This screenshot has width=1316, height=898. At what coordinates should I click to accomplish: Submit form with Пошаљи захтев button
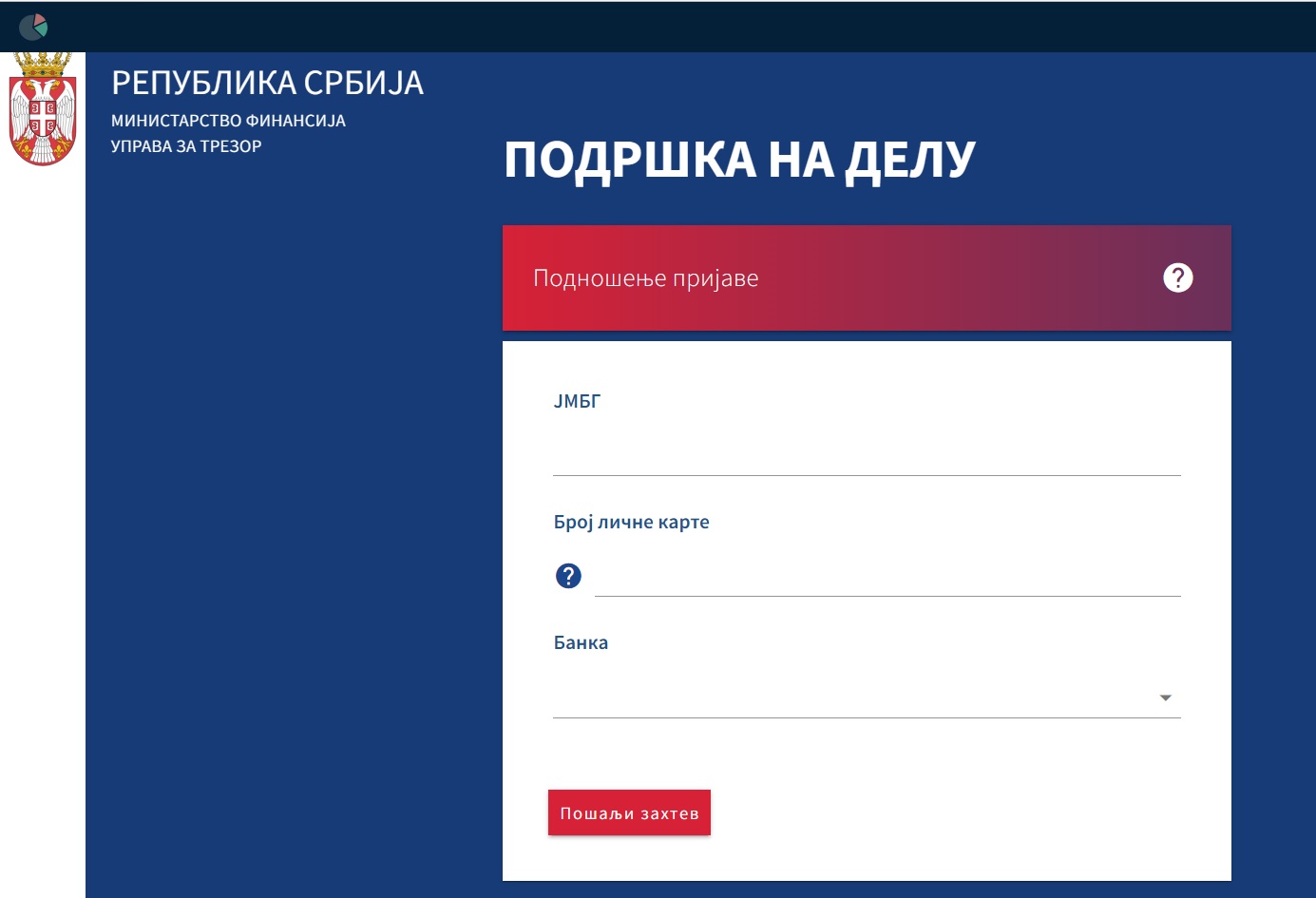pos(629,812)
